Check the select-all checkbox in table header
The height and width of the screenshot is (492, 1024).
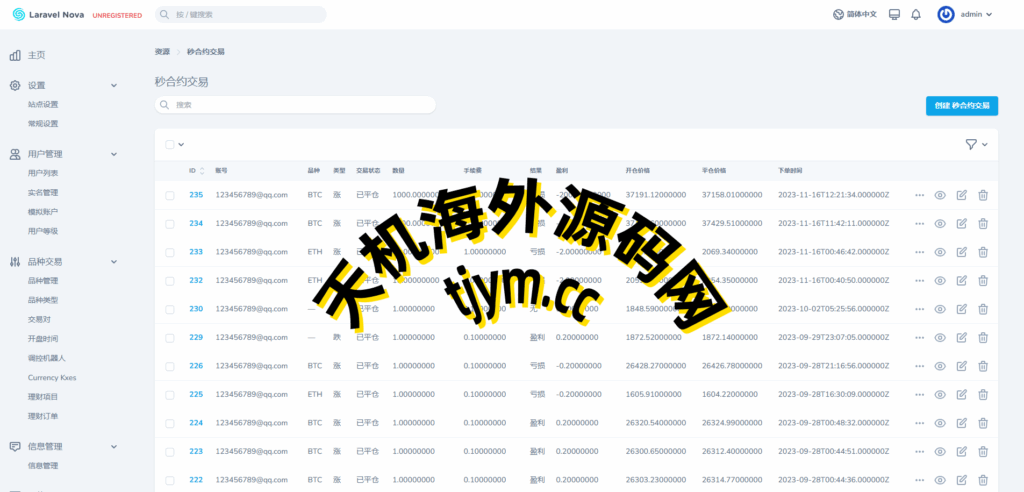(x=170, y=144)
